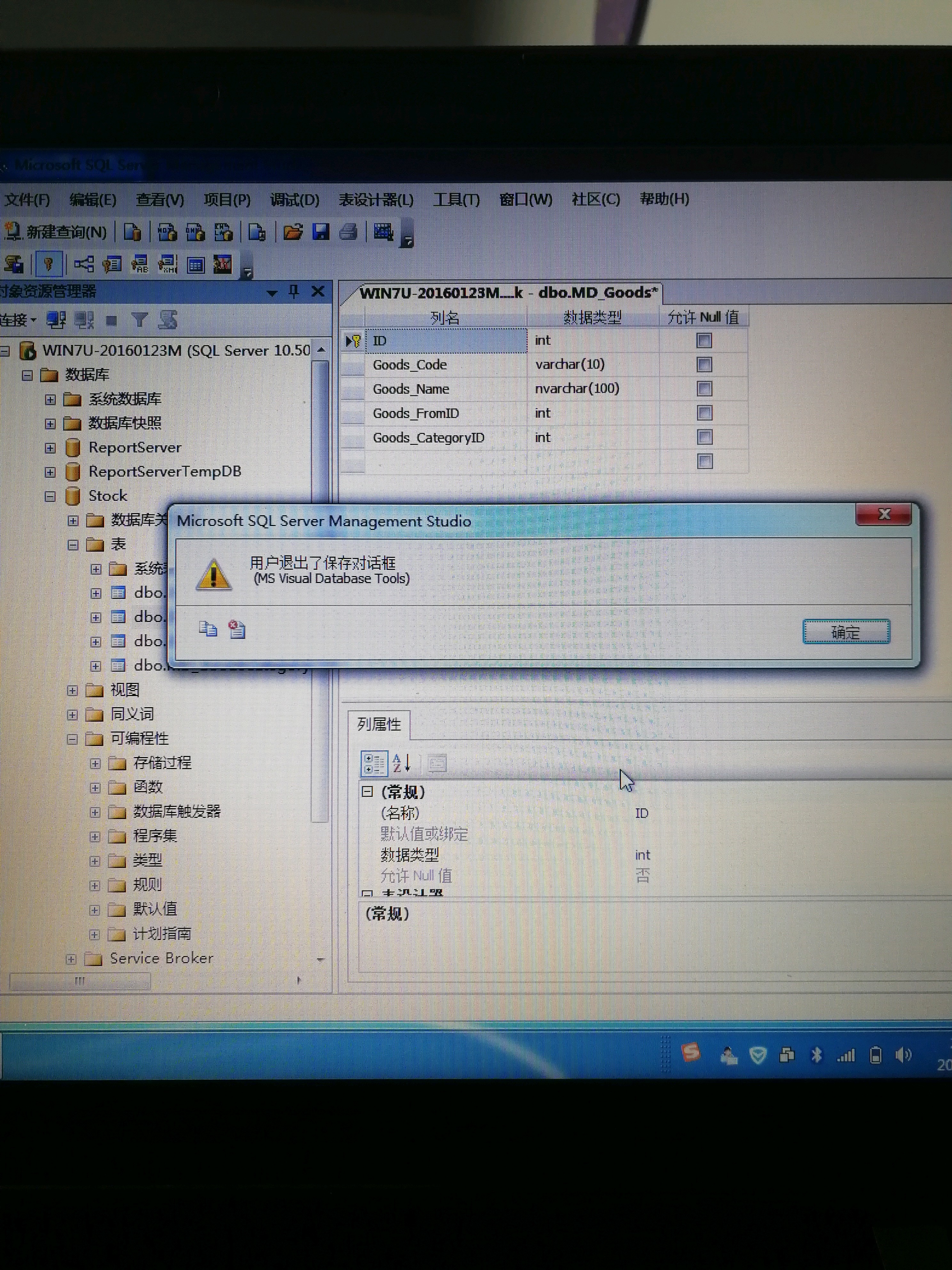The height and width of the screenshot is (1270, 952).
Task: Click the 确定 button in dialog
Action: pyautogui.click(x=846, y=632)
